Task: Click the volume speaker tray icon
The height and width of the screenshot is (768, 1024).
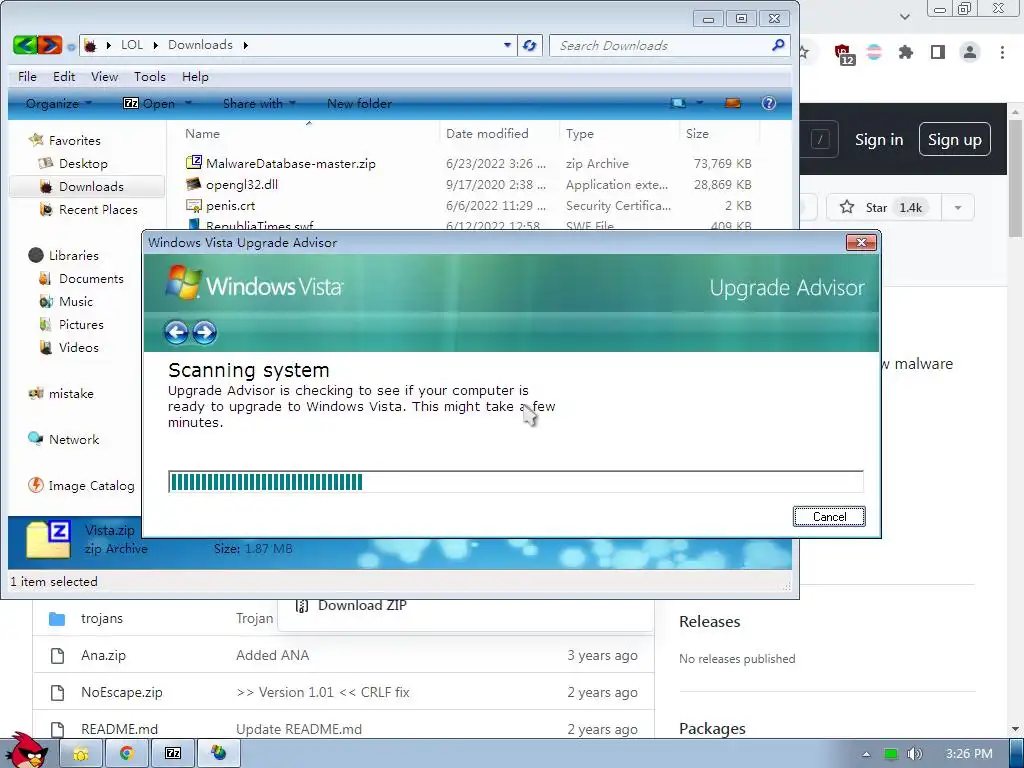Action: point(914,754)
